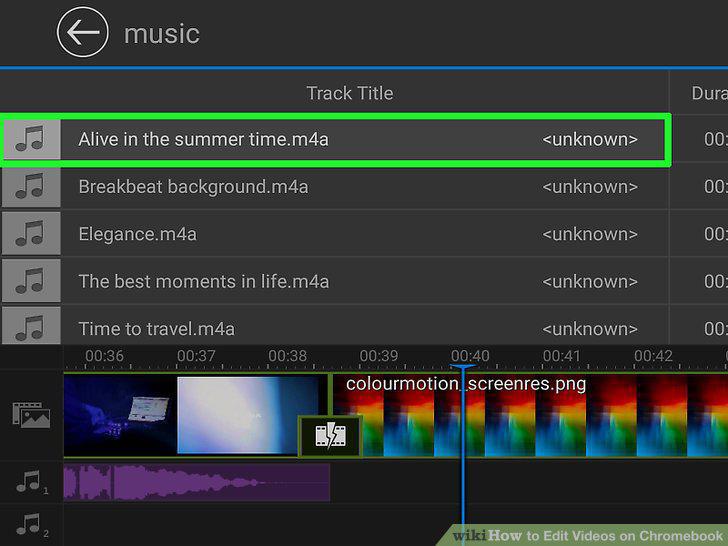
Task: Click the music note icon for Elegance.m4a
Action: pyautogui.click(x=31, y=234)
